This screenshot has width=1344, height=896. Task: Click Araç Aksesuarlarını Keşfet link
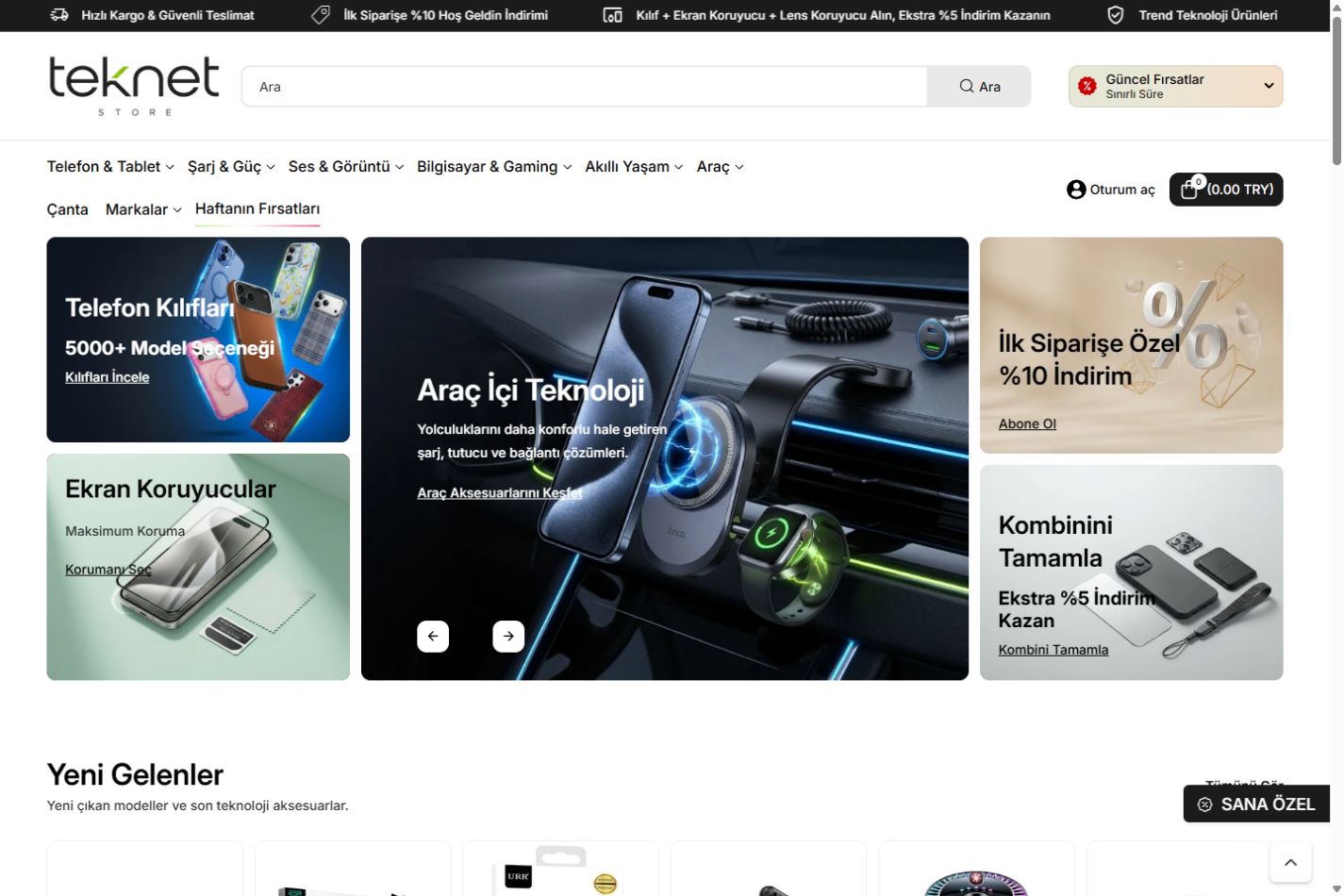500,493
